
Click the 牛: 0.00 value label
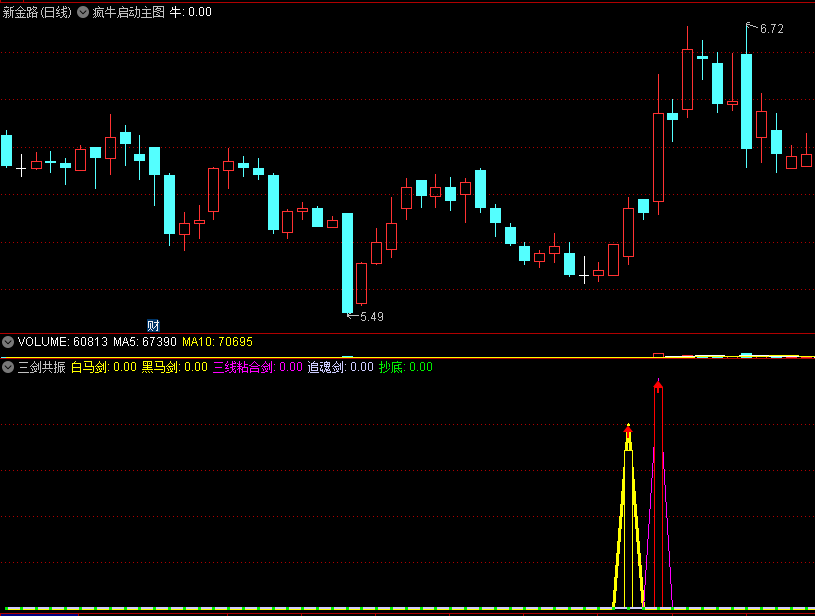point(191,12)
